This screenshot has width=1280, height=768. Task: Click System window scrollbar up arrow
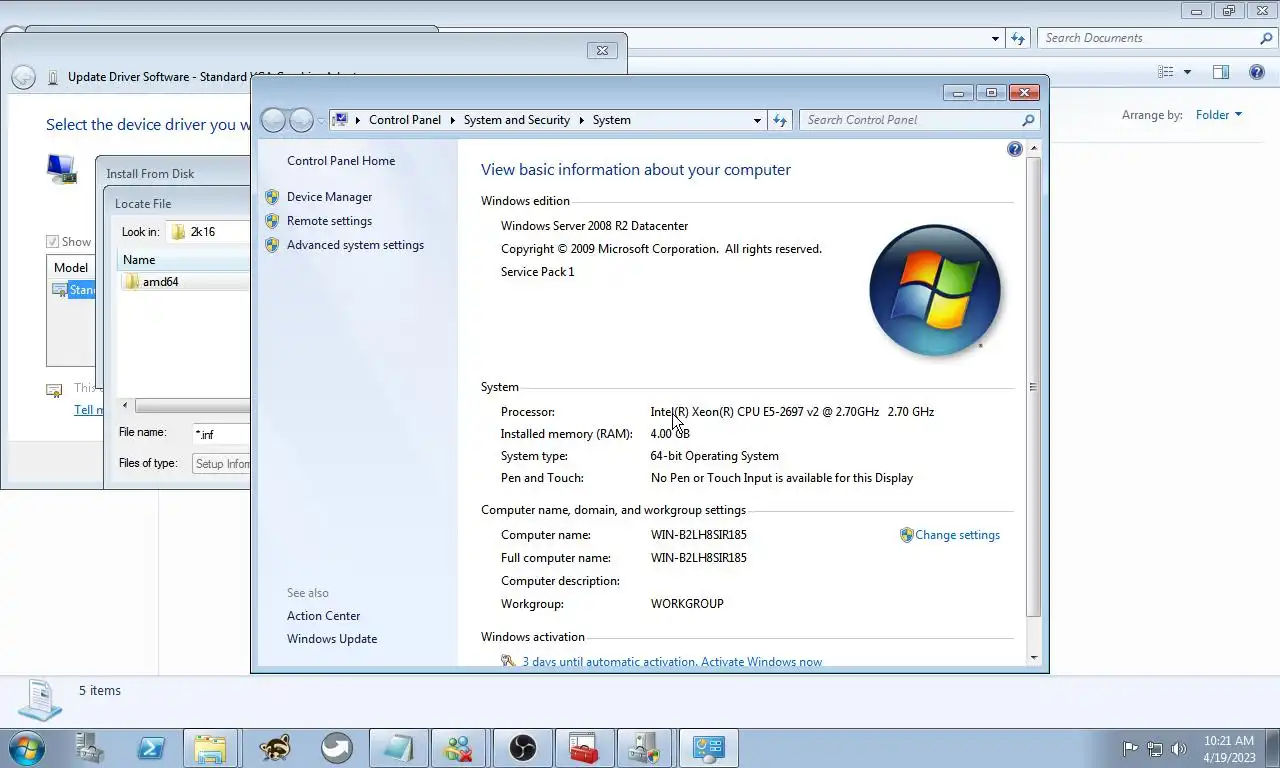click(x=1033, y=148)
